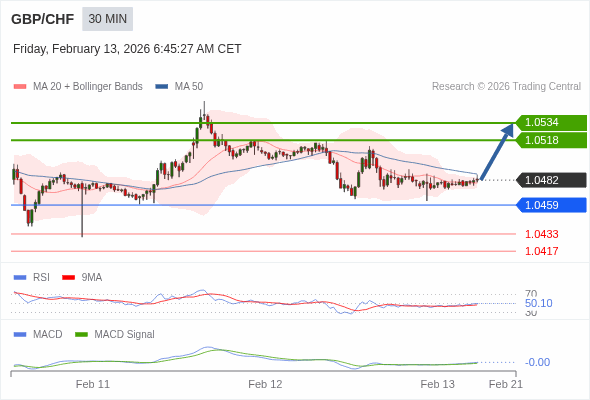Click the 9MA legend label
590x400 pixels.
(92, 278)
